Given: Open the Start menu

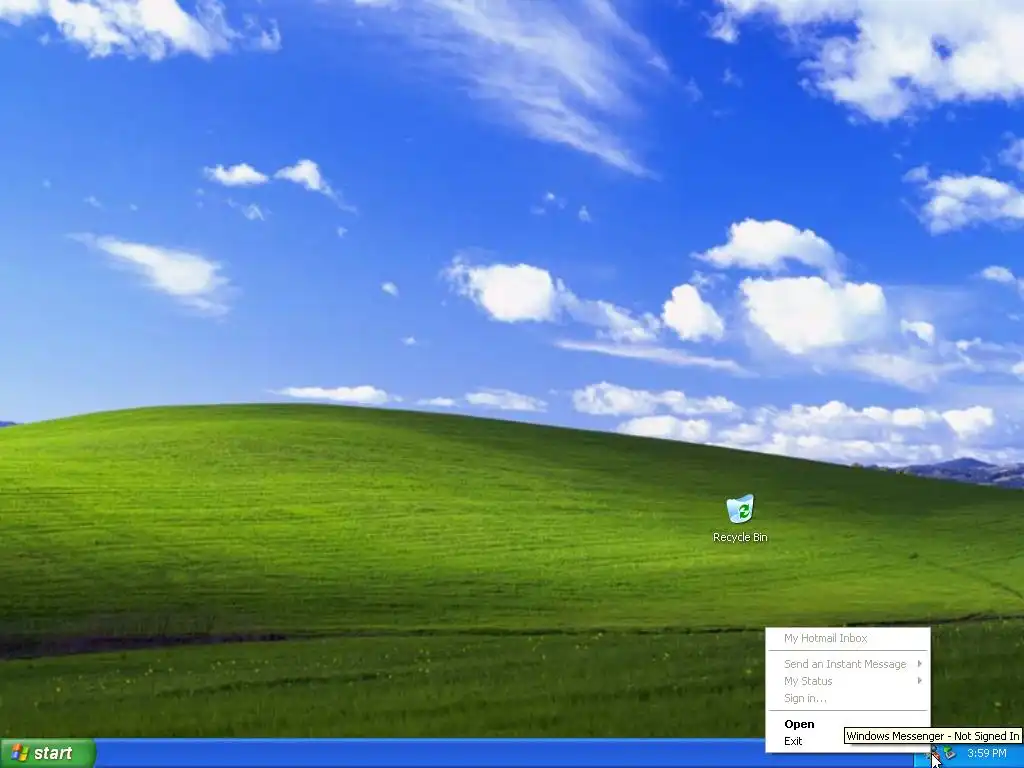Looking at the screenshot, I should tap(48, 754).
